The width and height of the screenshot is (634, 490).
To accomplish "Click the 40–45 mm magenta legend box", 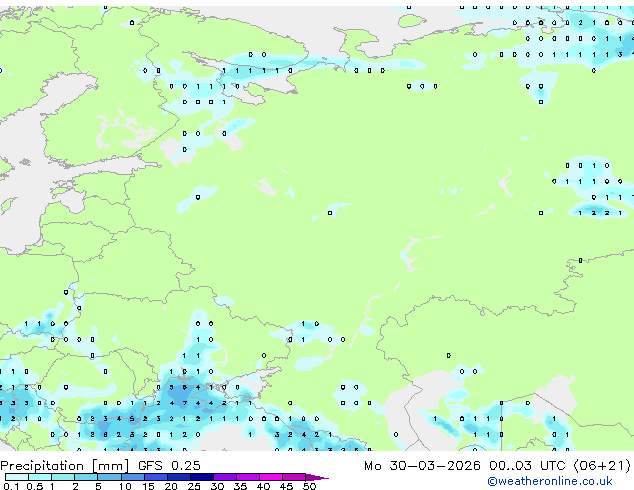I will pyautogui.click(x=271, y=477).
